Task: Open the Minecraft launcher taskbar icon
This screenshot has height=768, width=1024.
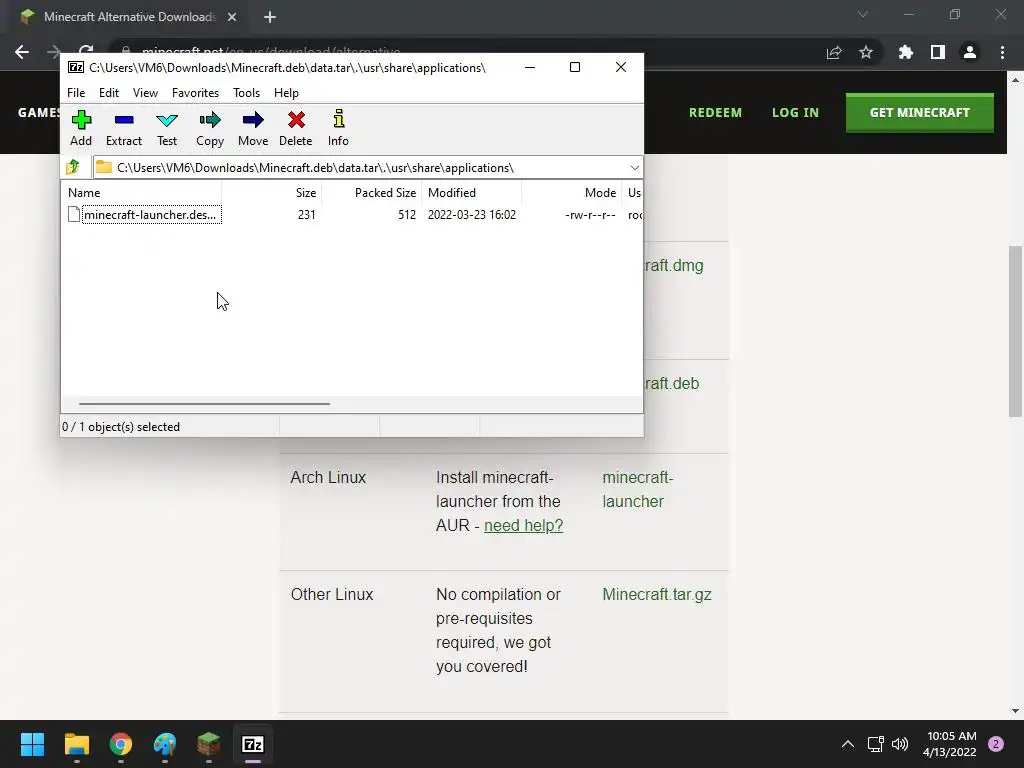Action: pyautogui.click(x=209, y=744)
